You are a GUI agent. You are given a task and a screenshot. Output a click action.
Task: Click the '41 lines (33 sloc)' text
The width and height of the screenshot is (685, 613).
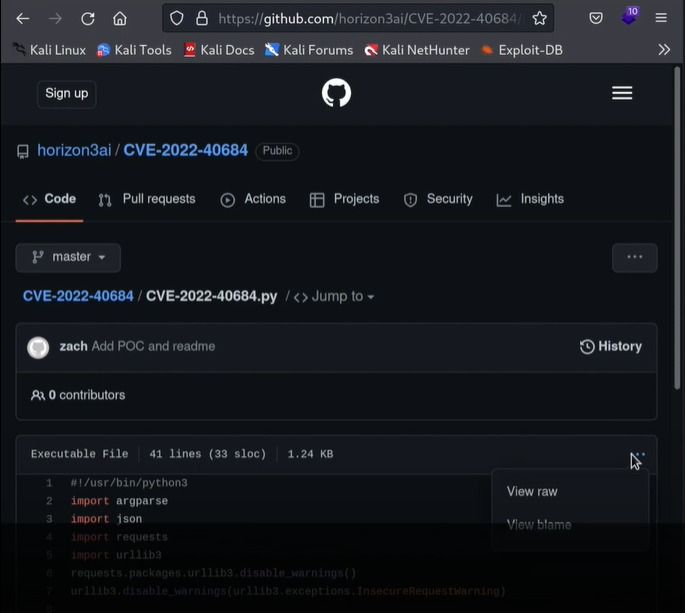click(208, 454)
